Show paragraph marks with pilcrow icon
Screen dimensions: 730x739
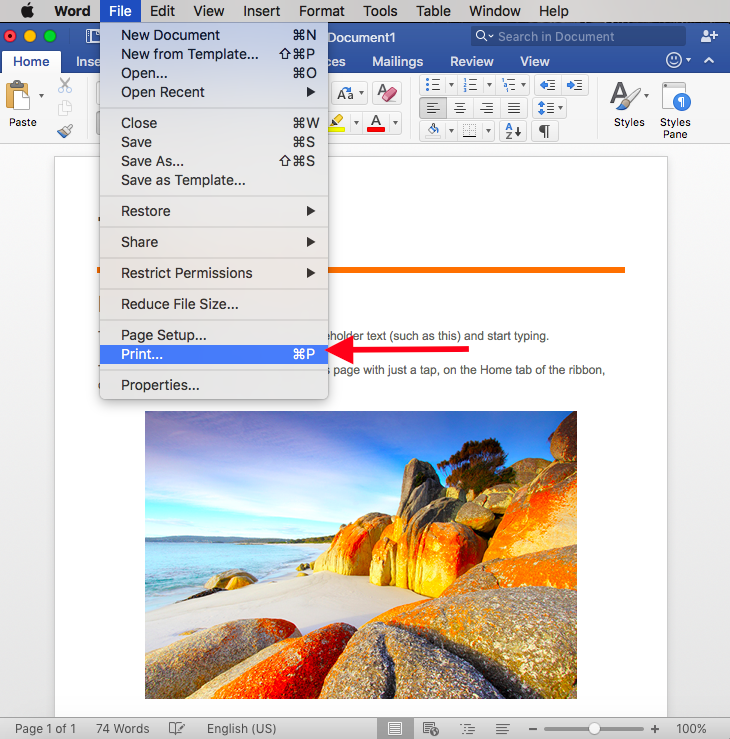click(x=544, y=131)
